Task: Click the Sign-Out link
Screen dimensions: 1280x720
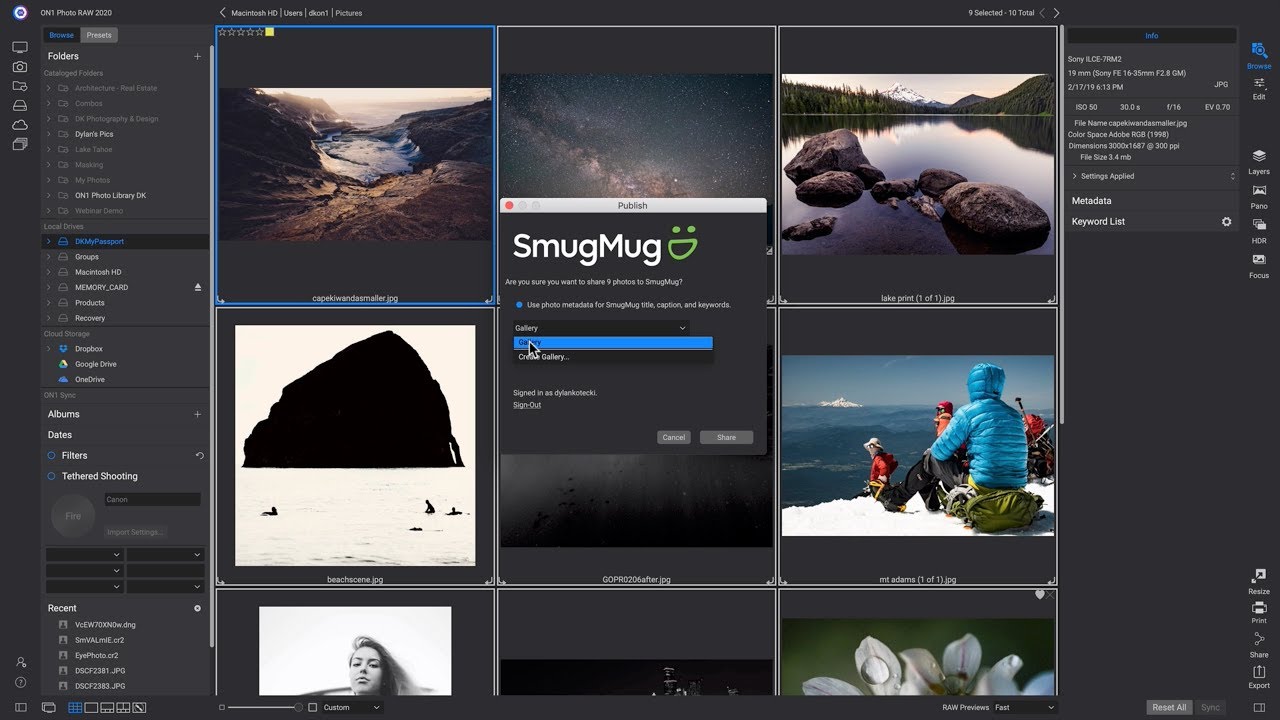Action: click(527, 405)
